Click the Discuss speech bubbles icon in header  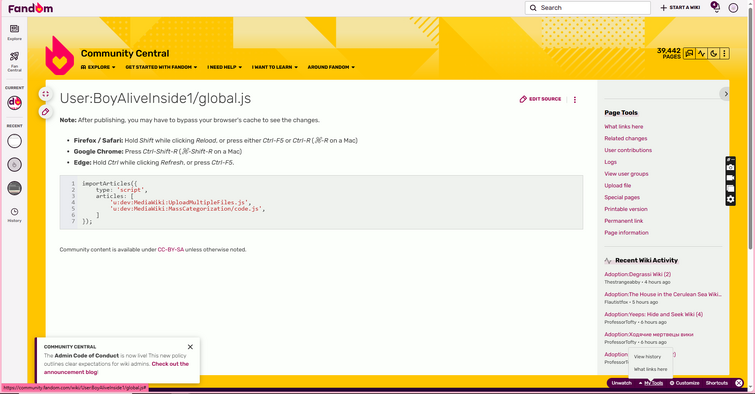(x=690, y=53)
